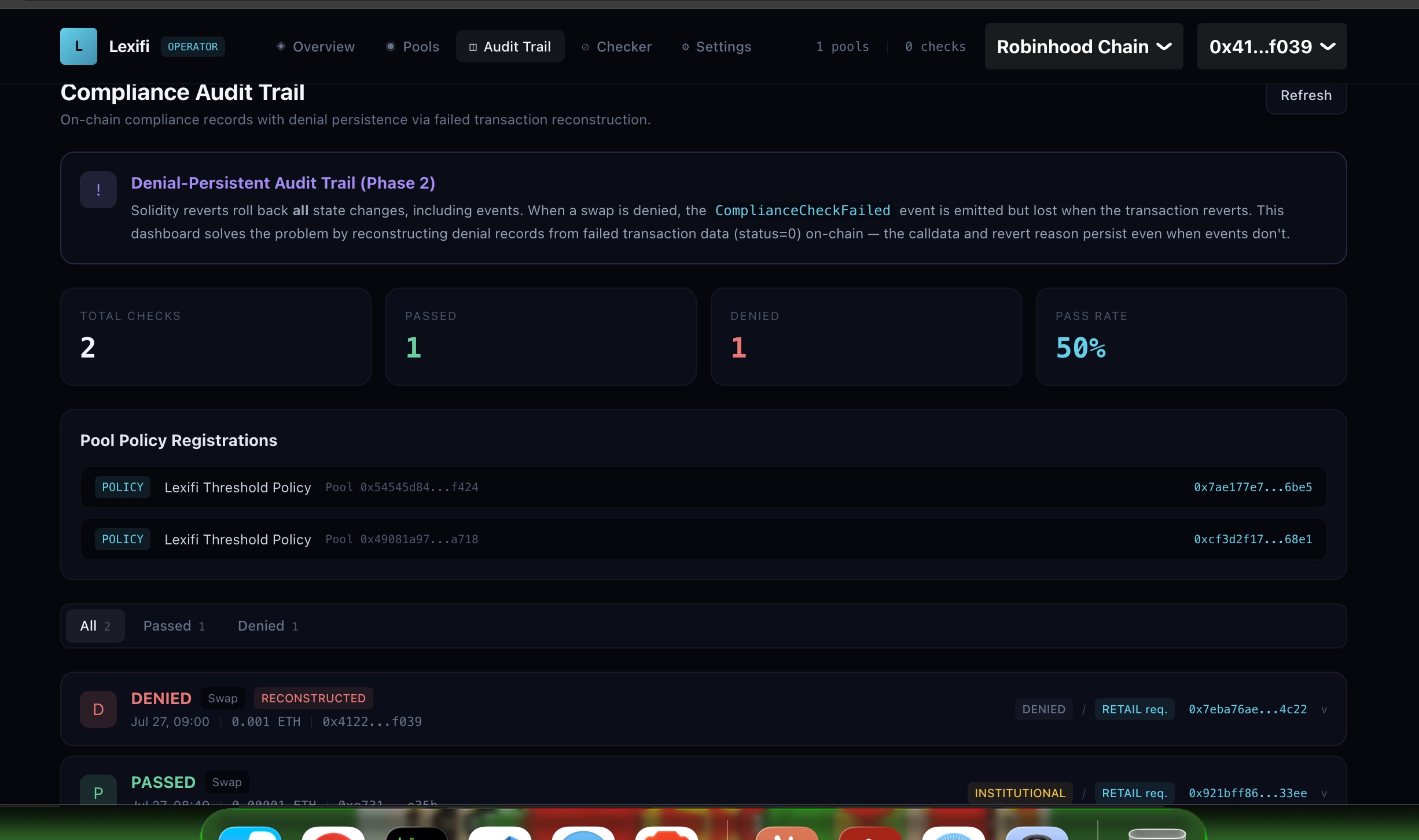Viewport: 1419px width, 840px height.
Task: Open the Robinhood Chain network dropdown
Action: pyautogui.click(x=1084, y=46)
